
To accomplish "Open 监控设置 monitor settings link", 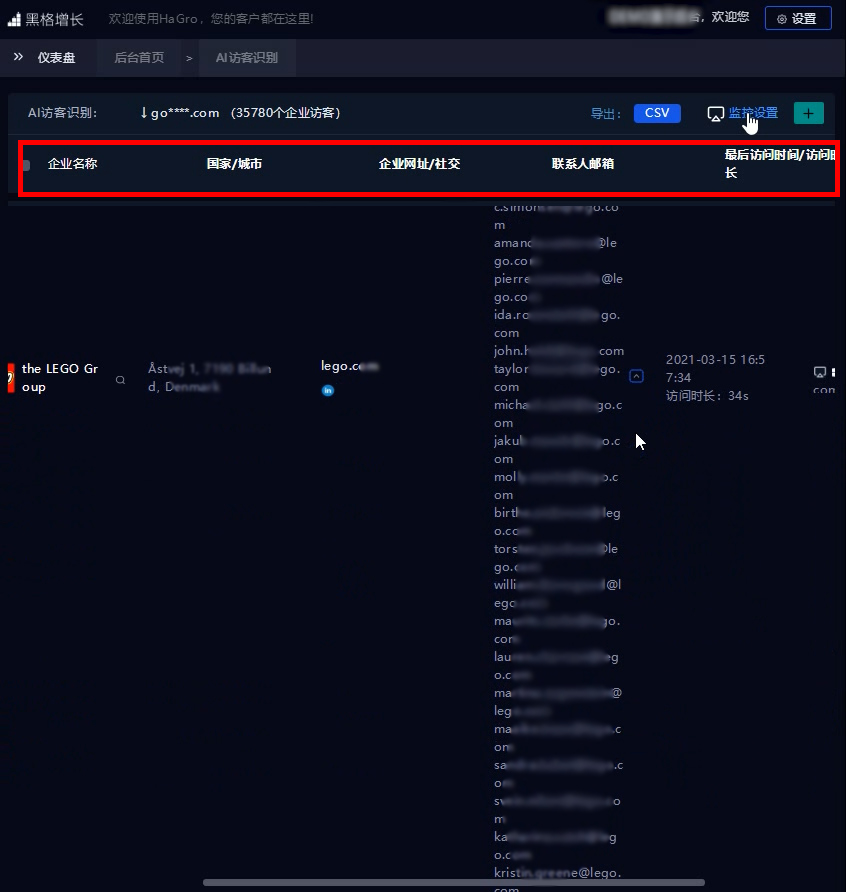I will coord(752,113).
